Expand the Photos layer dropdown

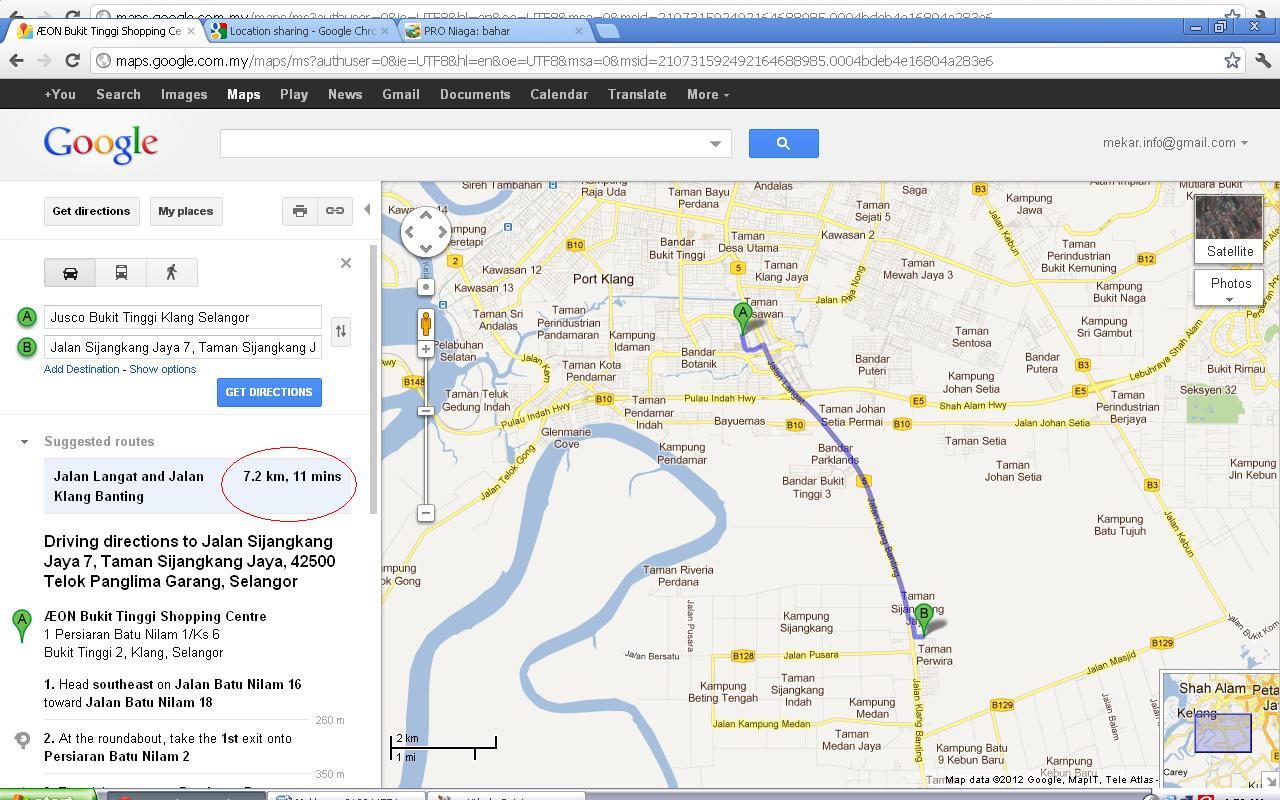pos(1229,288)
